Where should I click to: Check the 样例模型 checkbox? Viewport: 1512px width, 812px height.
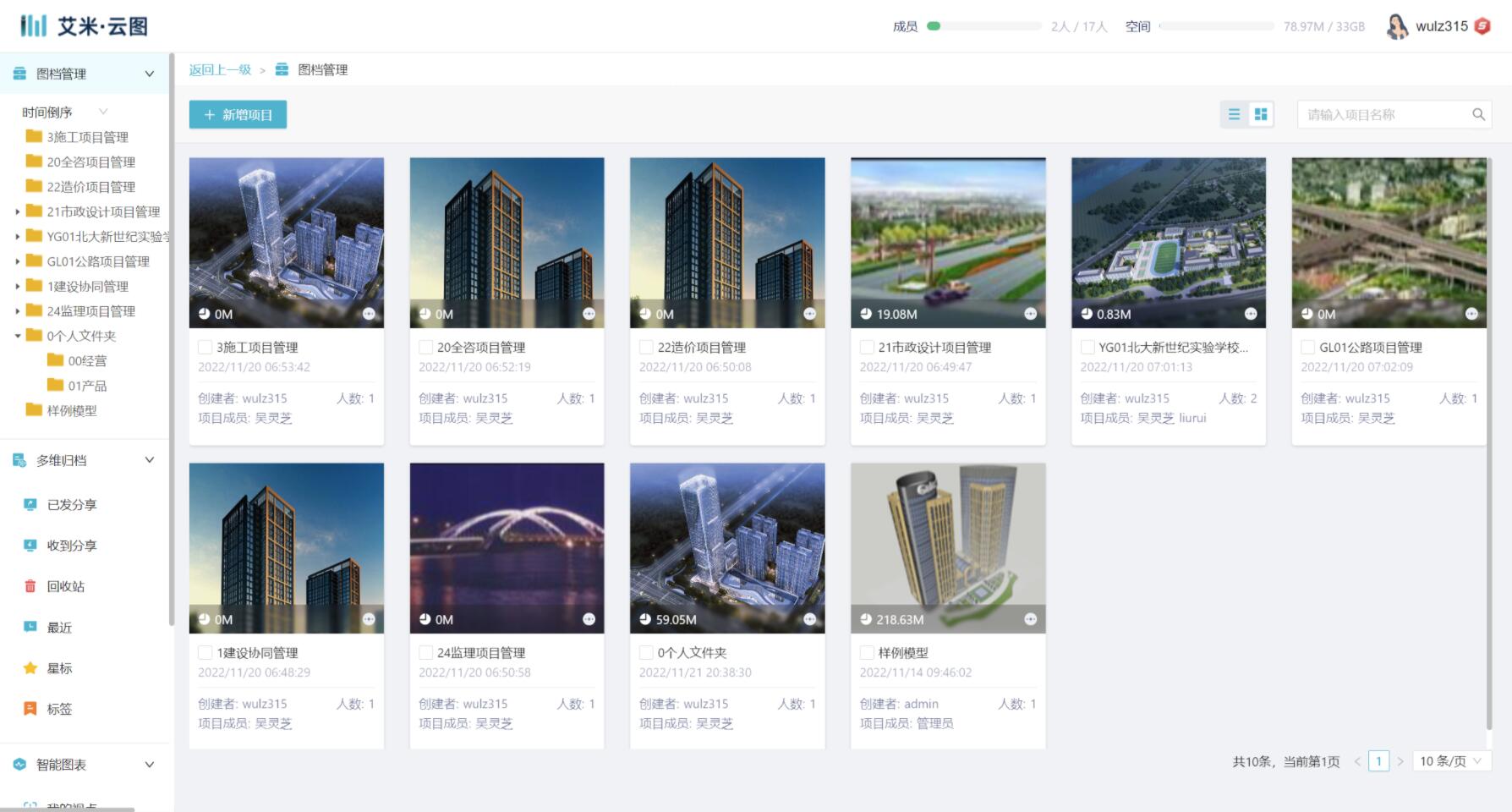(x=867, y=652)
